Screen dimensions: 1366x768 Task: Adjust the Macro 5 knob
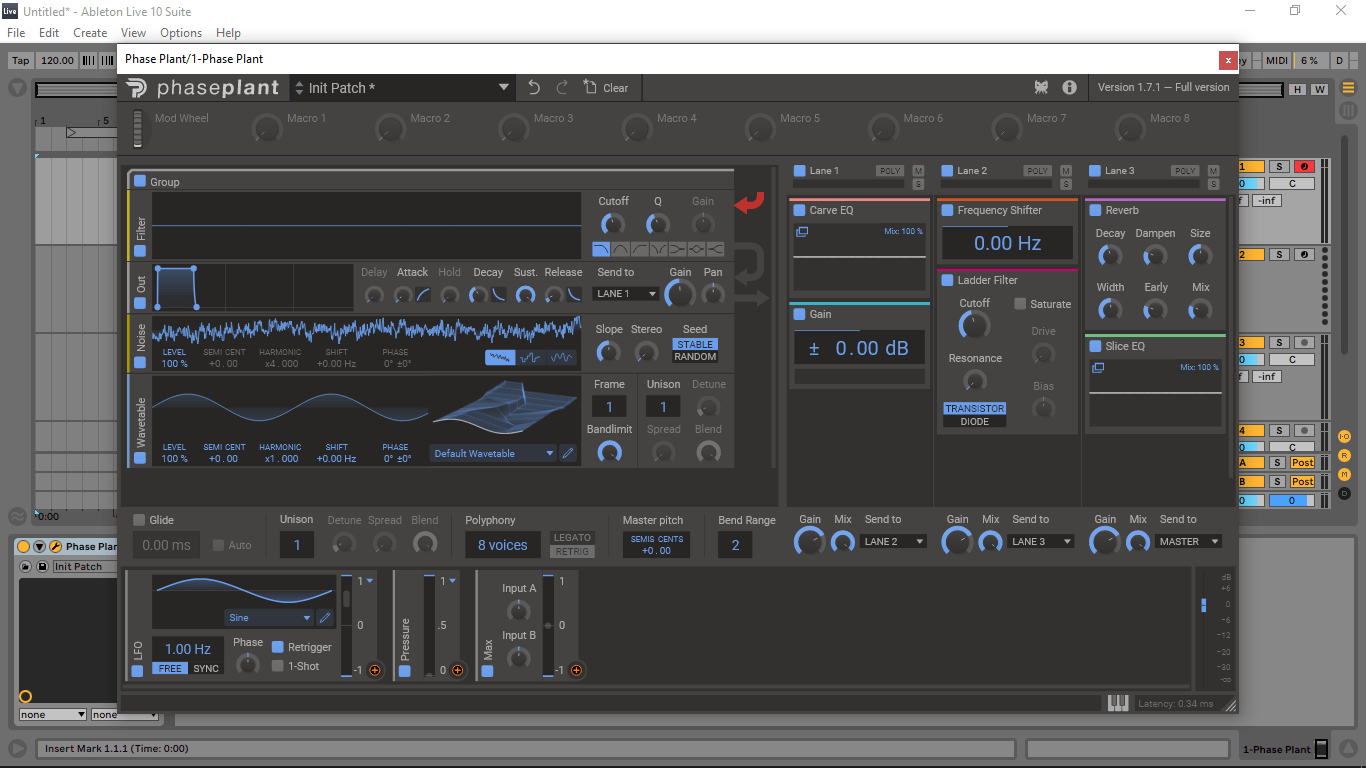pos(760,128)
